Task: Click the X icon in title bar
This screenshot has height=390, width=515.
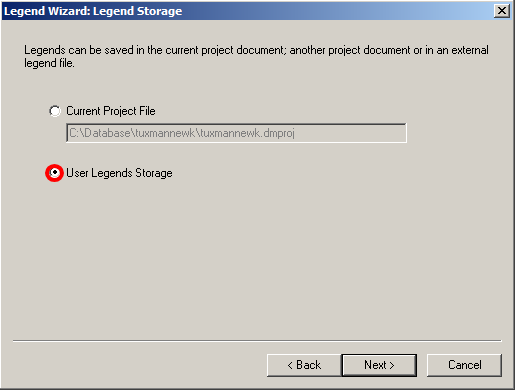Action: (502, 11)
